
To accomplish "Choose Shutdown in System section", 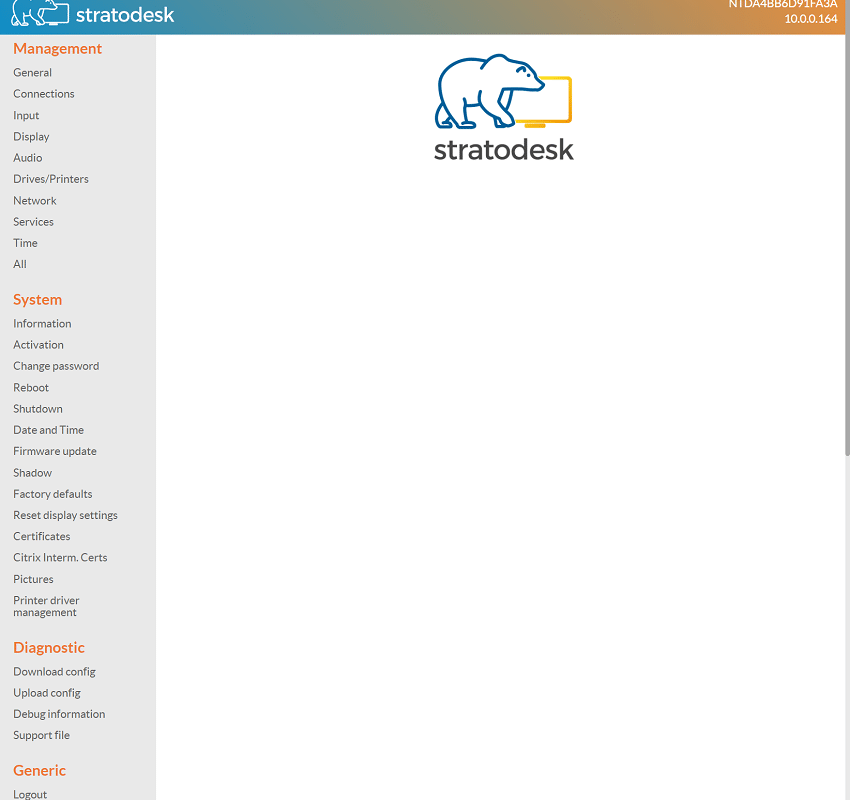I will point(38,409).
